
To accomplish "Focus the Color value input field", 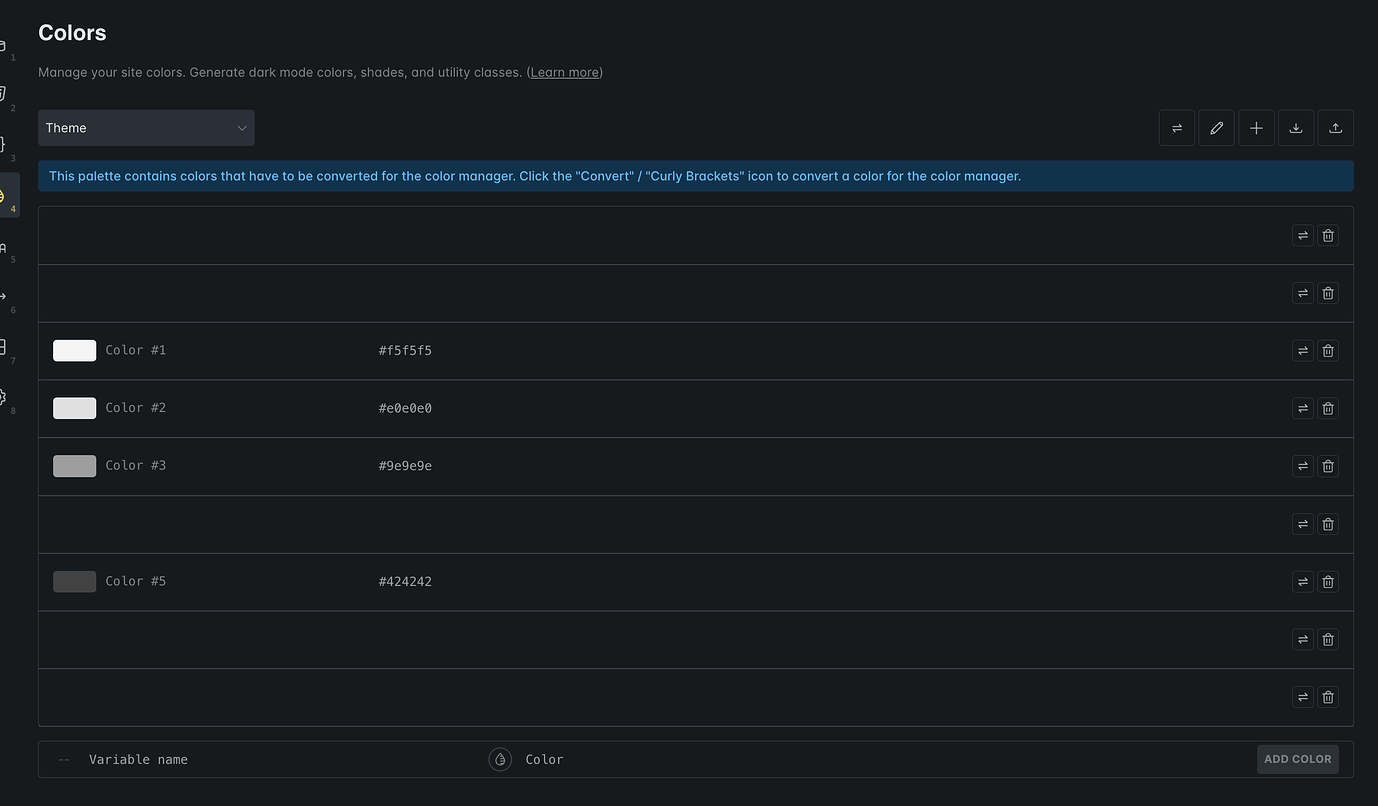I will [x=885, y=759].
